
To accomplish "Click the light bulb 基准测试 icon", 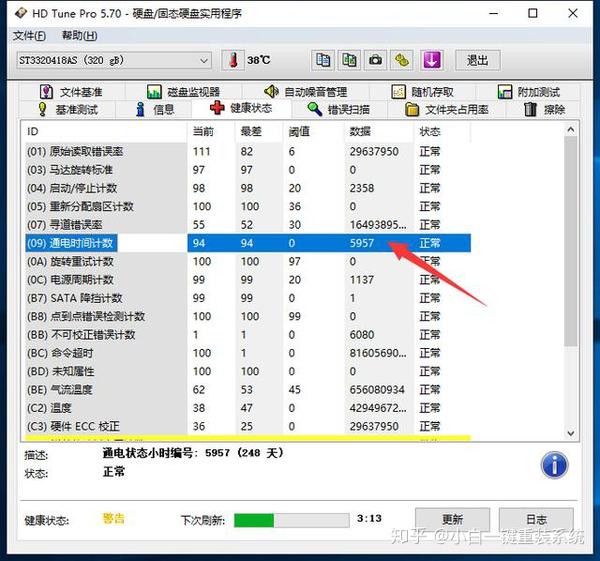I will point(42,109).
